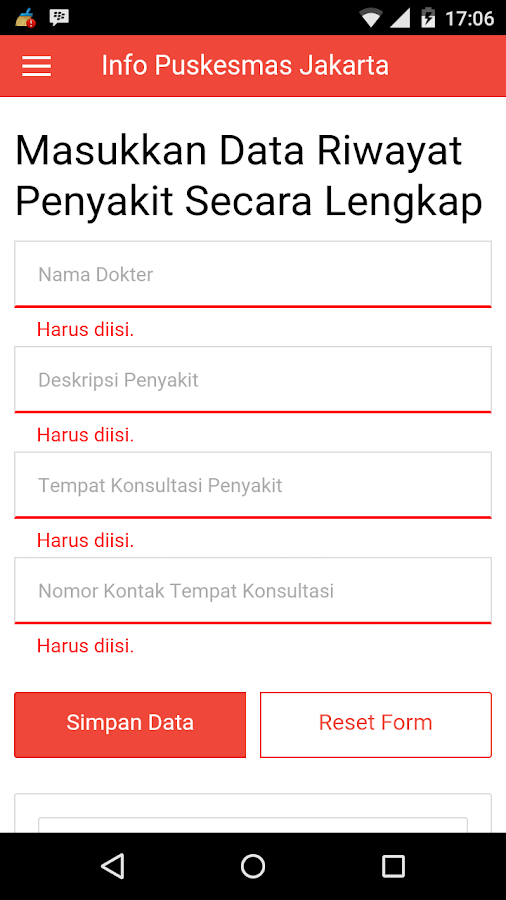Tap the partially visible card at bottom
This screenshot has height=900, width=506.
coord(253,813)
